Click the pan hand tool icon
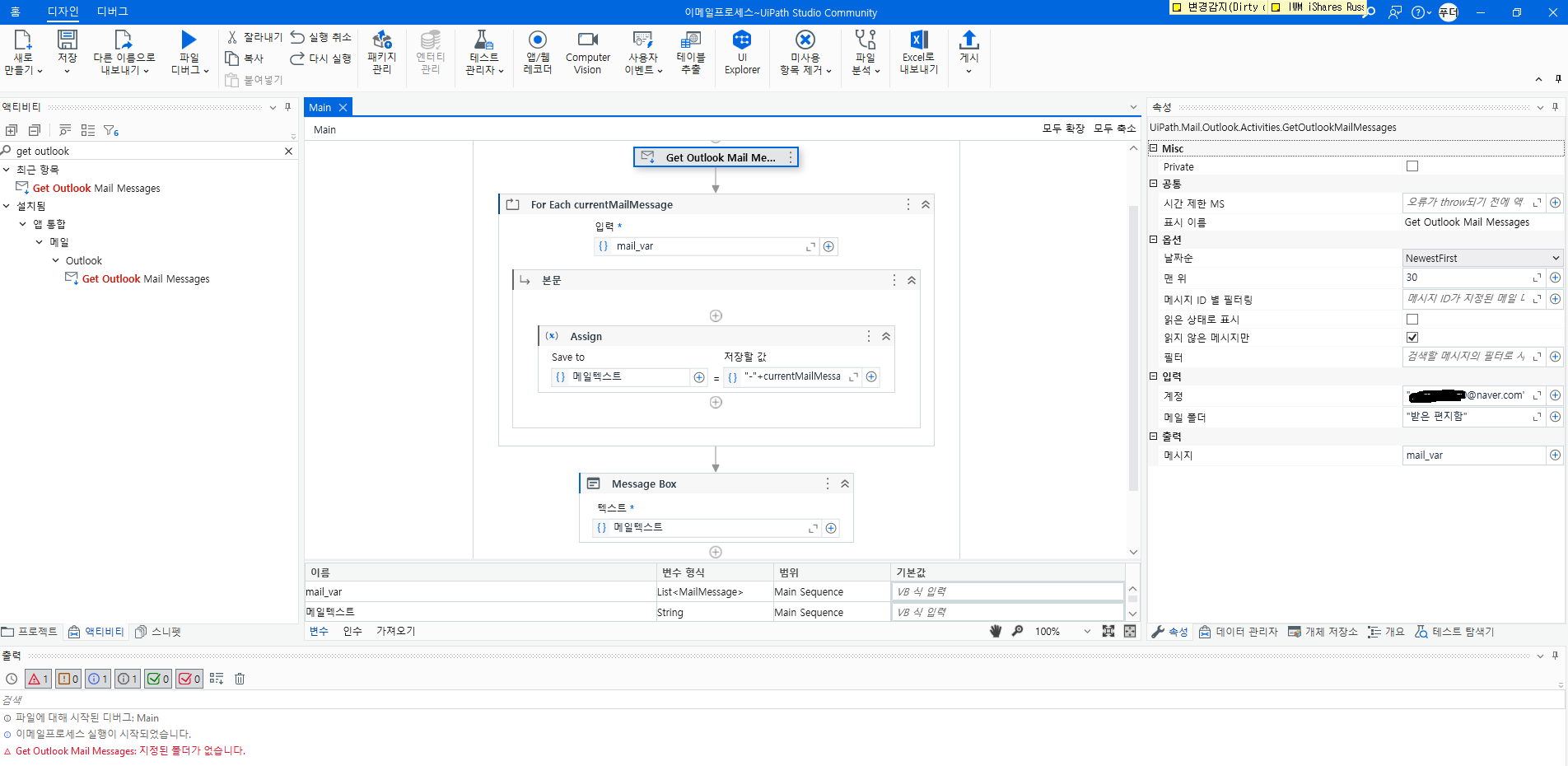Image resolution: width=1568 pixels, height=766 pixels. [996, 631]
